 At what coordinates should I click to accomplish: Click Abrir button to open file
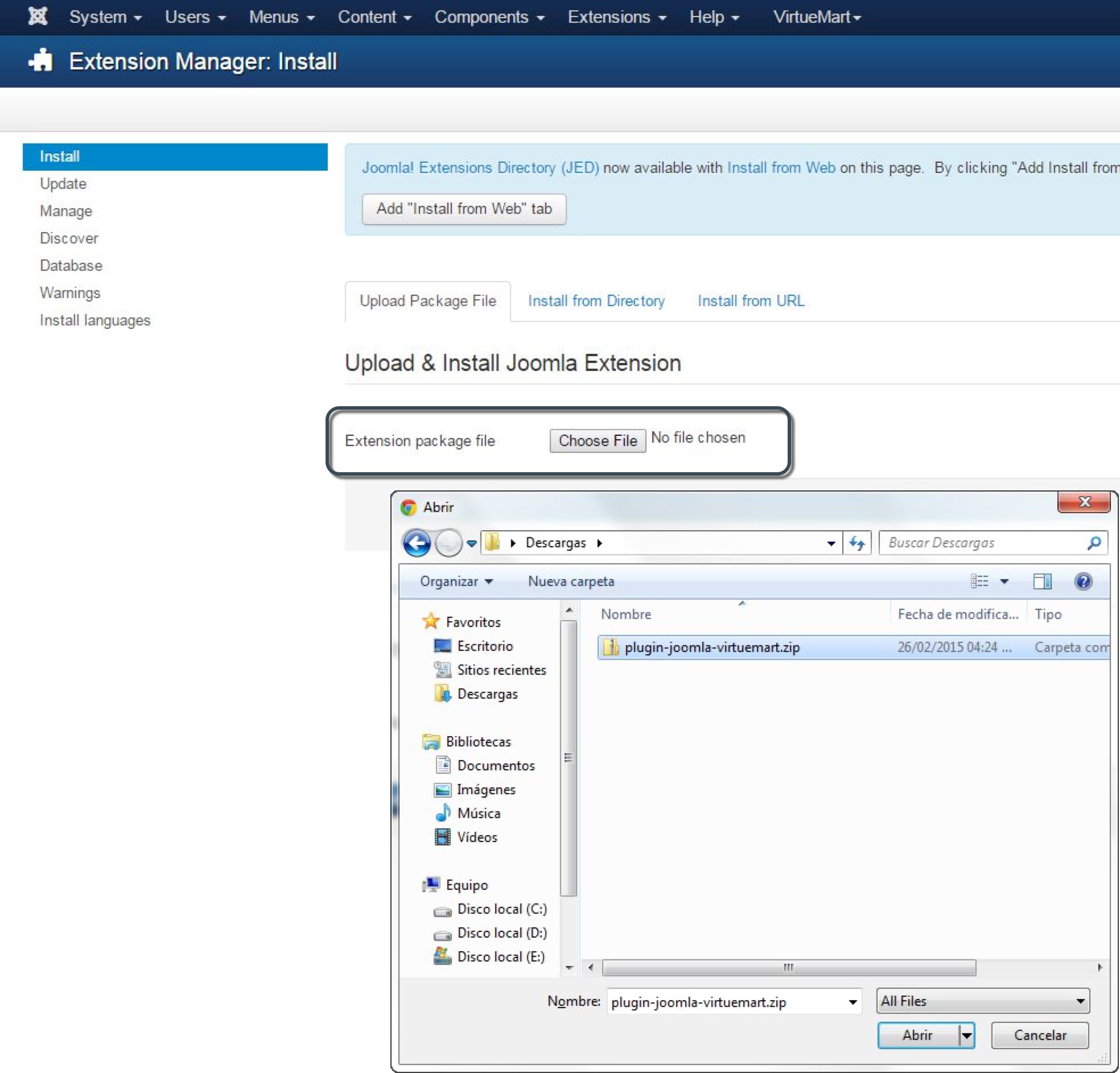click(918, 1035)
